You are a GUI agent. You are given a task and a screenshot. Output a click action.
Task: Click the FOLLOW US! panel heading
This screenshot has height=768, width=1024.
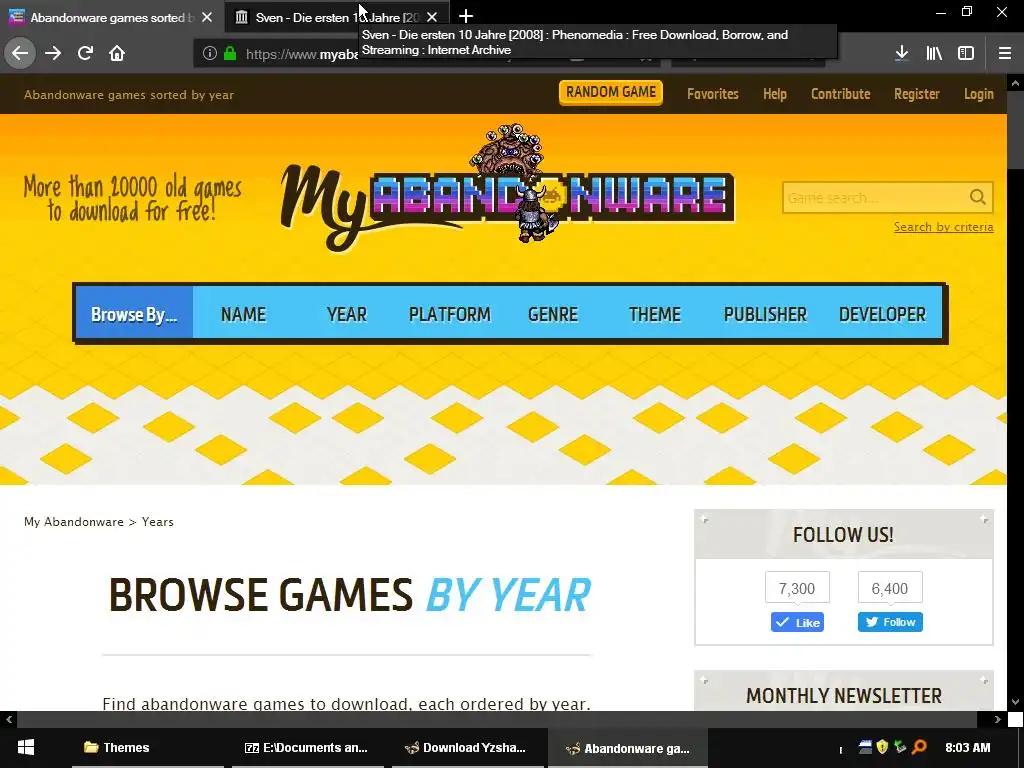click(x=843, y=535)
